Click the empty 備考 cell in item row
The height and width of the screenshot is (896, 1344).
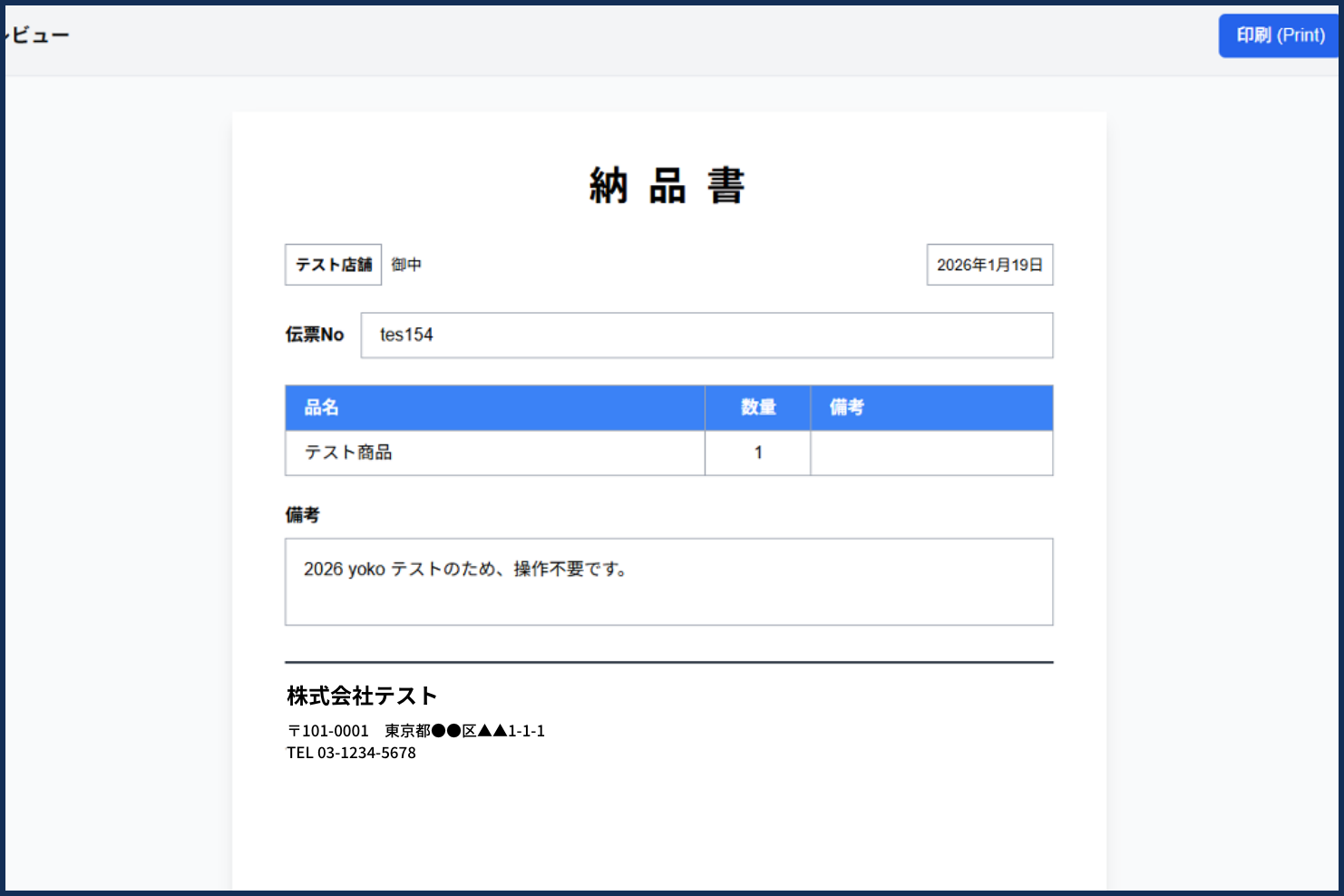930,453
